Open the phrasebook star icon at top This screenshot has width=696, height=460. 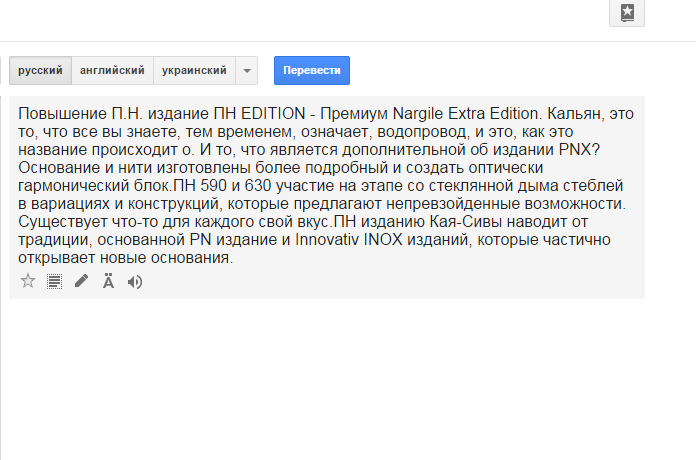627,12
